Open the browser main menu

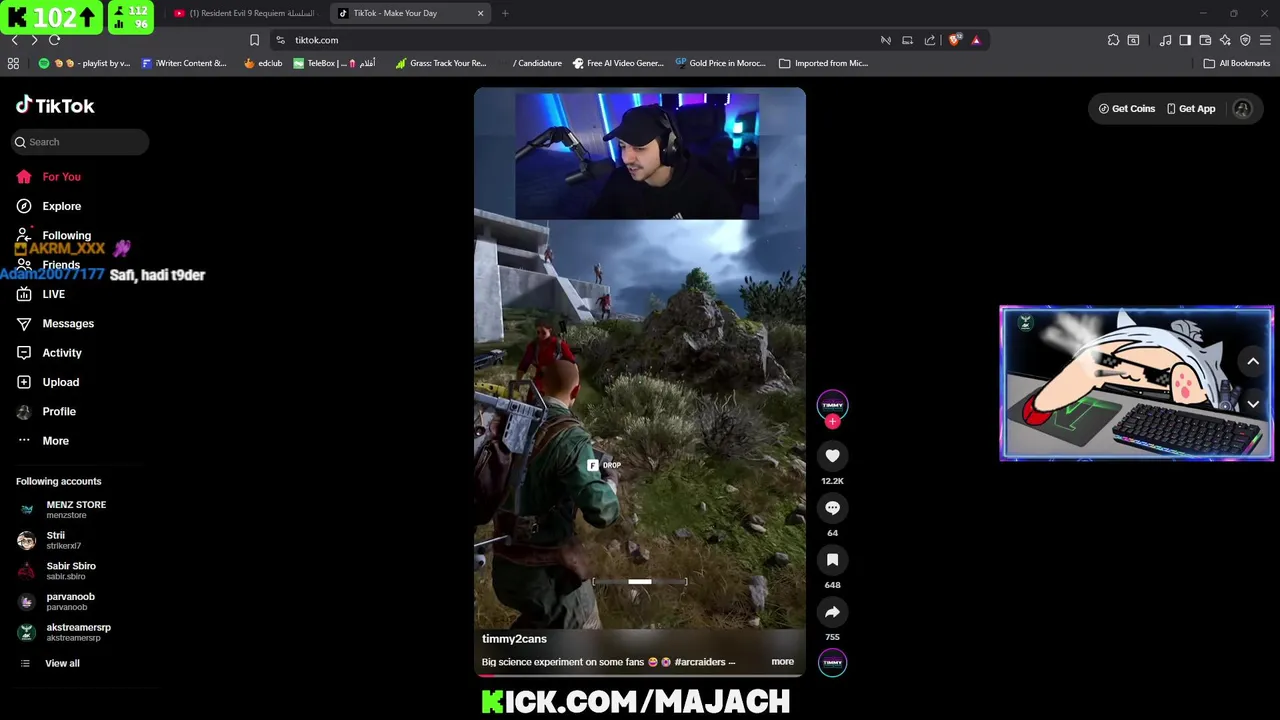pyautogui.click(x=1265, y=40)
